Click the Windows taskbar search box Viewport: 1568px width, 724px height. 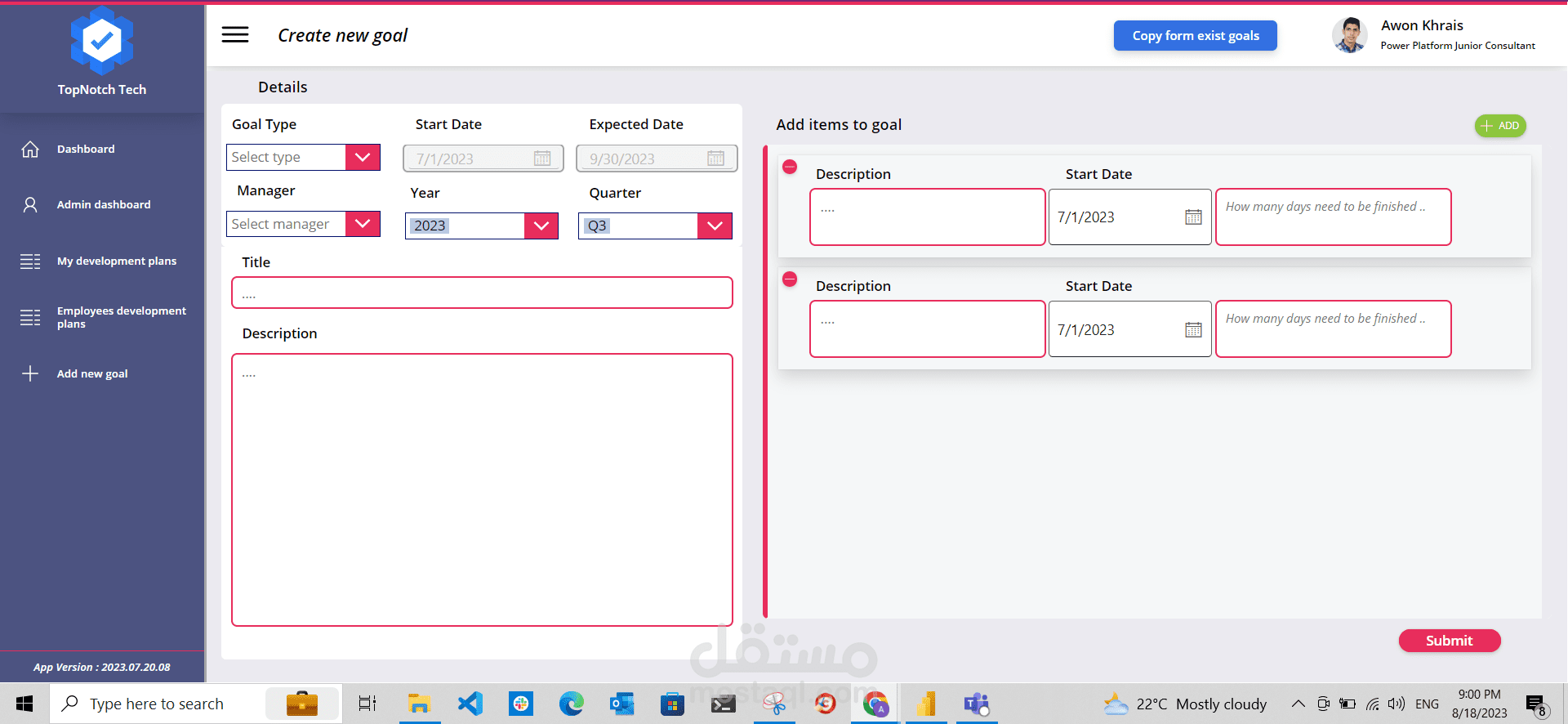point(196,704)
